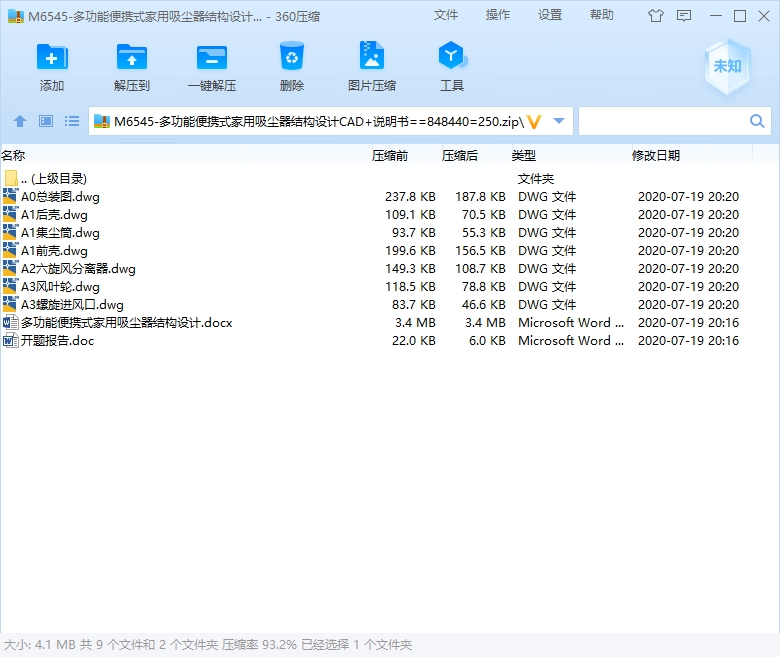Image resolution: width=780 pixels, height=657 pixels.
Task: Click the 一键解压 one-click extract icon
Action: (212, 57)
